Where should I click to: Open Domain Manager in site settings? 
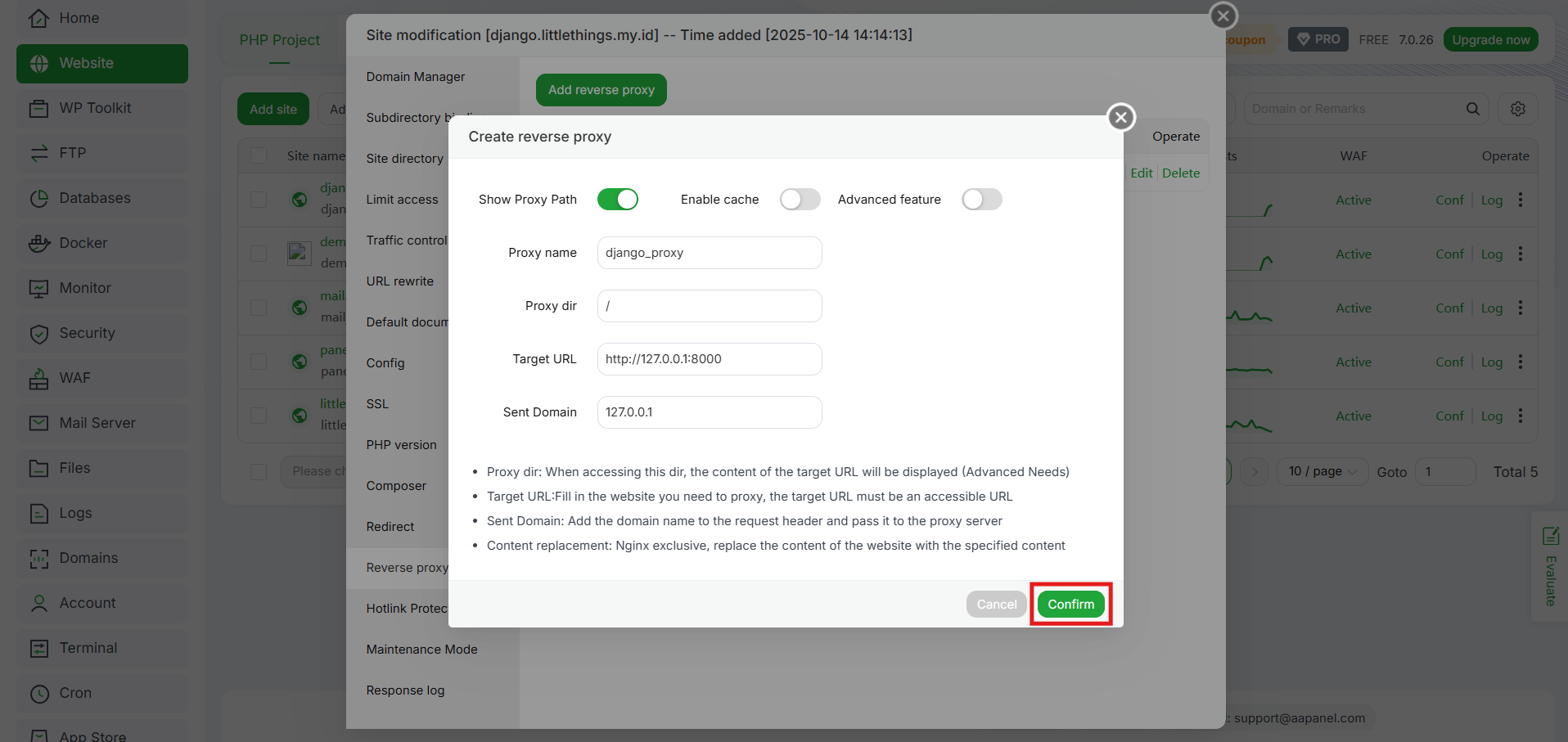tap(416, 77)
